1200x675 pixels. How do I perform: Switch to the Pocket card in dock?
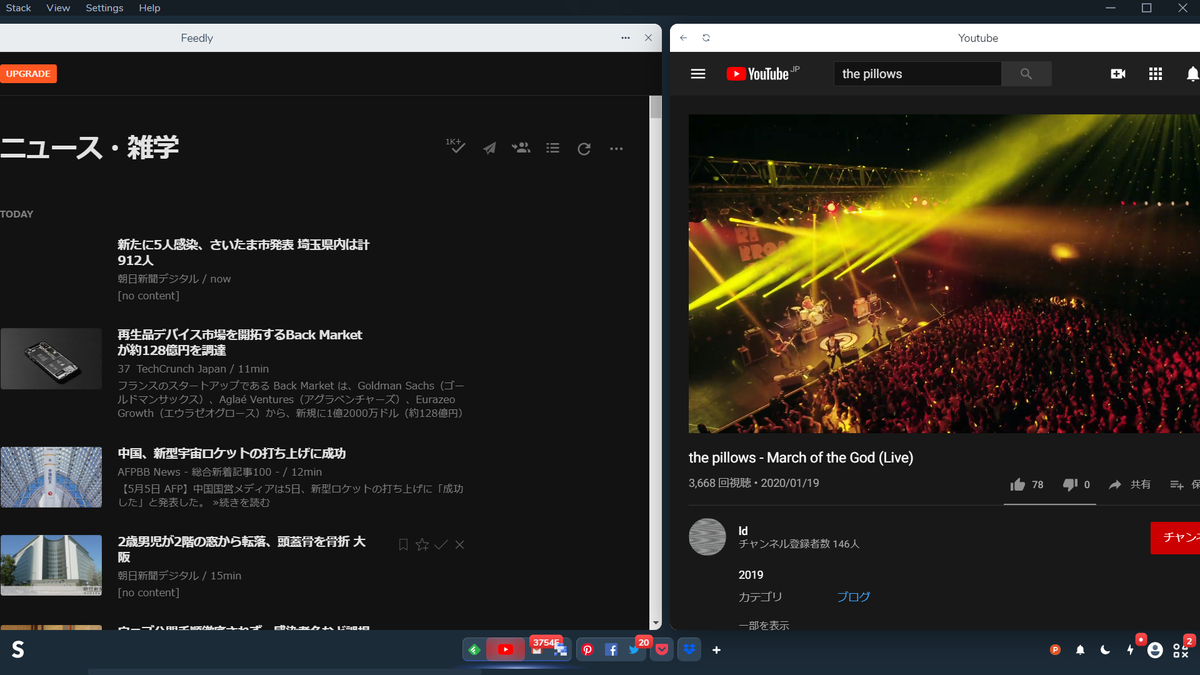point(662,650)
